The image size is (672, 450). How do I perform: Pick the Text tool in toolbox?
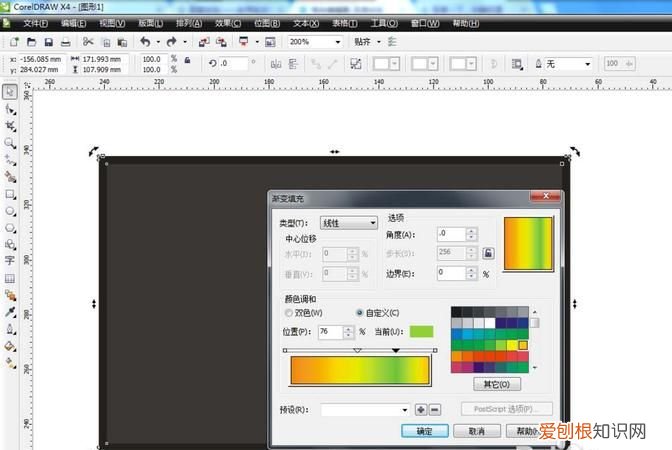click(10, 261)
